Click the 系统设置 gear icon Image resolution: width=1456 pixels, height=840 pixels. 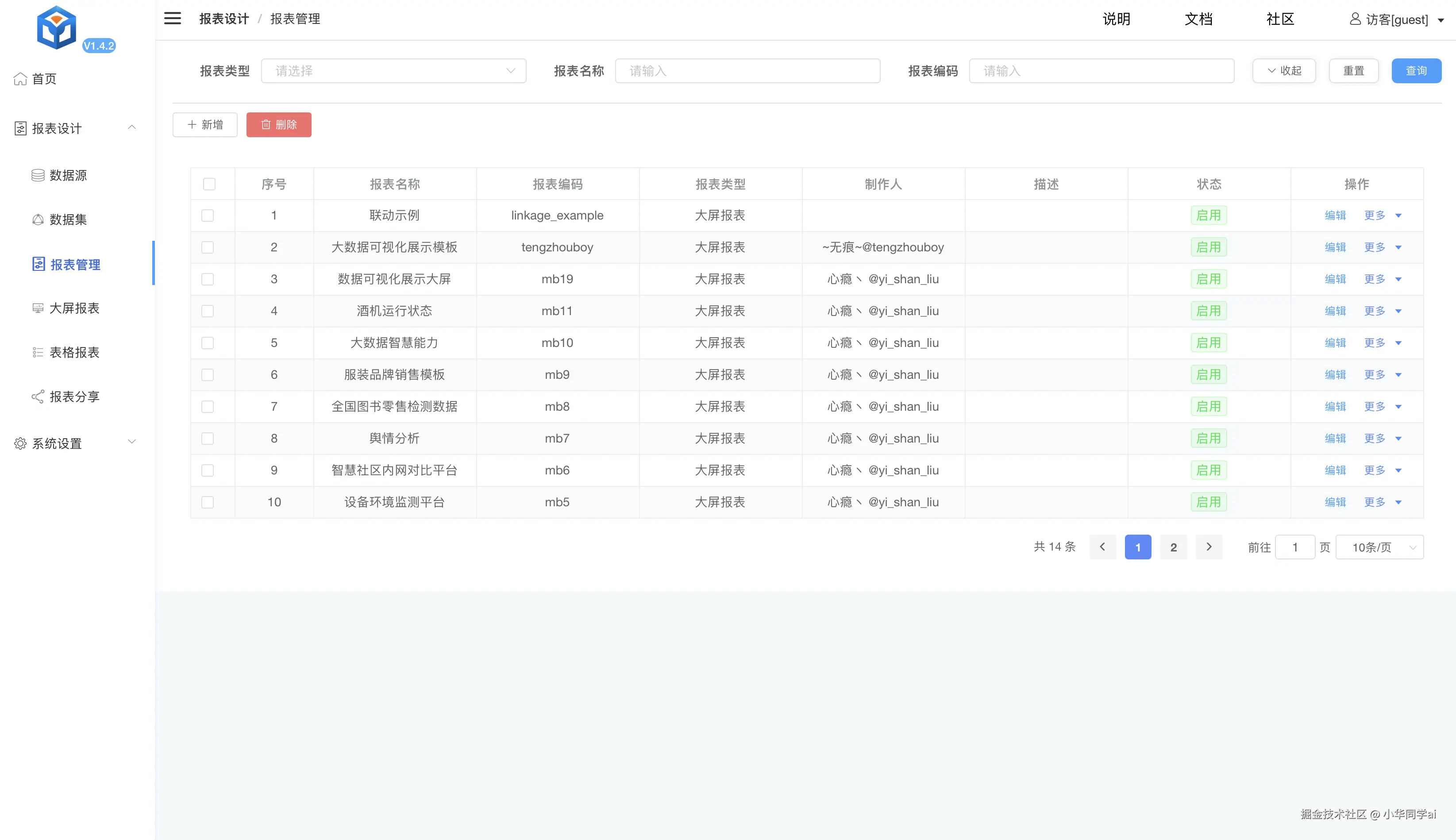(20, 443)
